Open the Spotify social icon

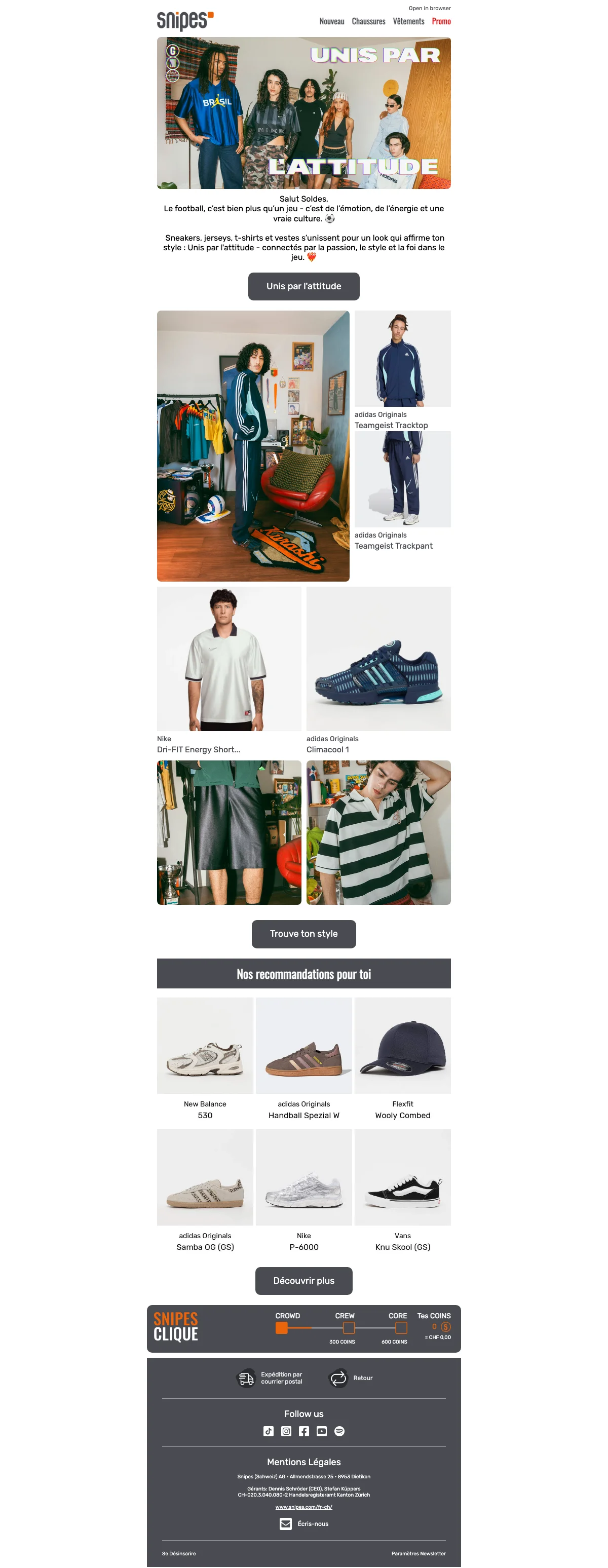coord(339,1431)
